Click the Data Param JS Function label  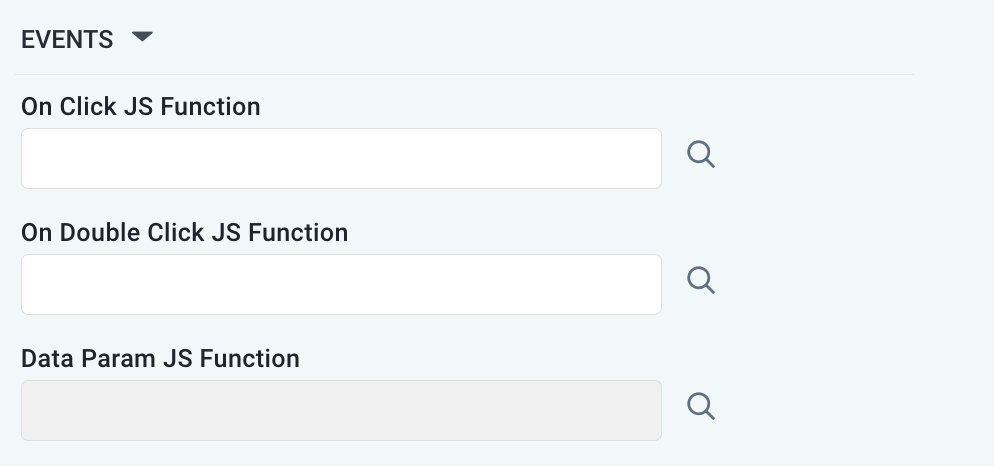click(x=160, y=358)
